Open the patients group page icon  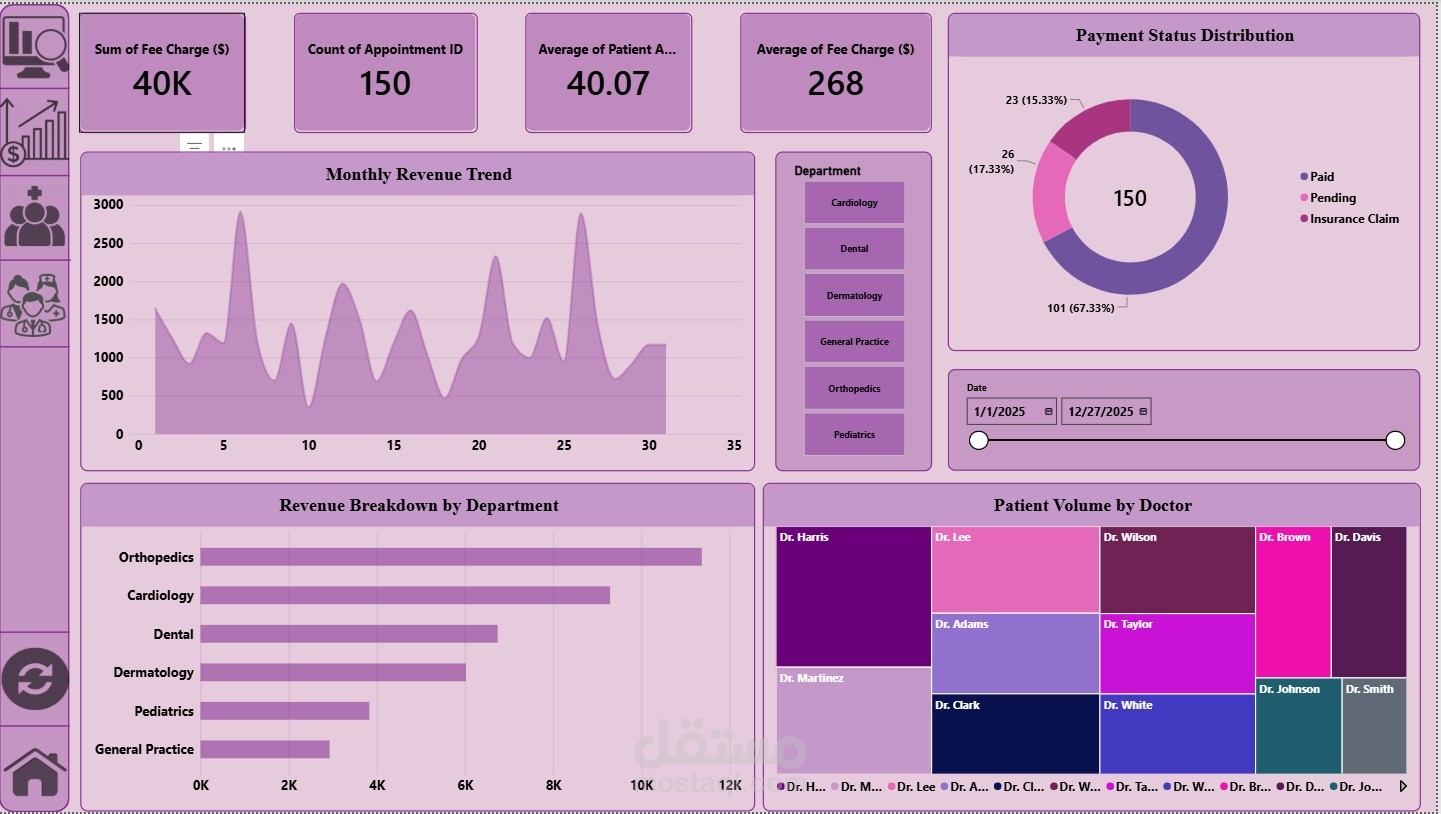[x=35, y=217]
